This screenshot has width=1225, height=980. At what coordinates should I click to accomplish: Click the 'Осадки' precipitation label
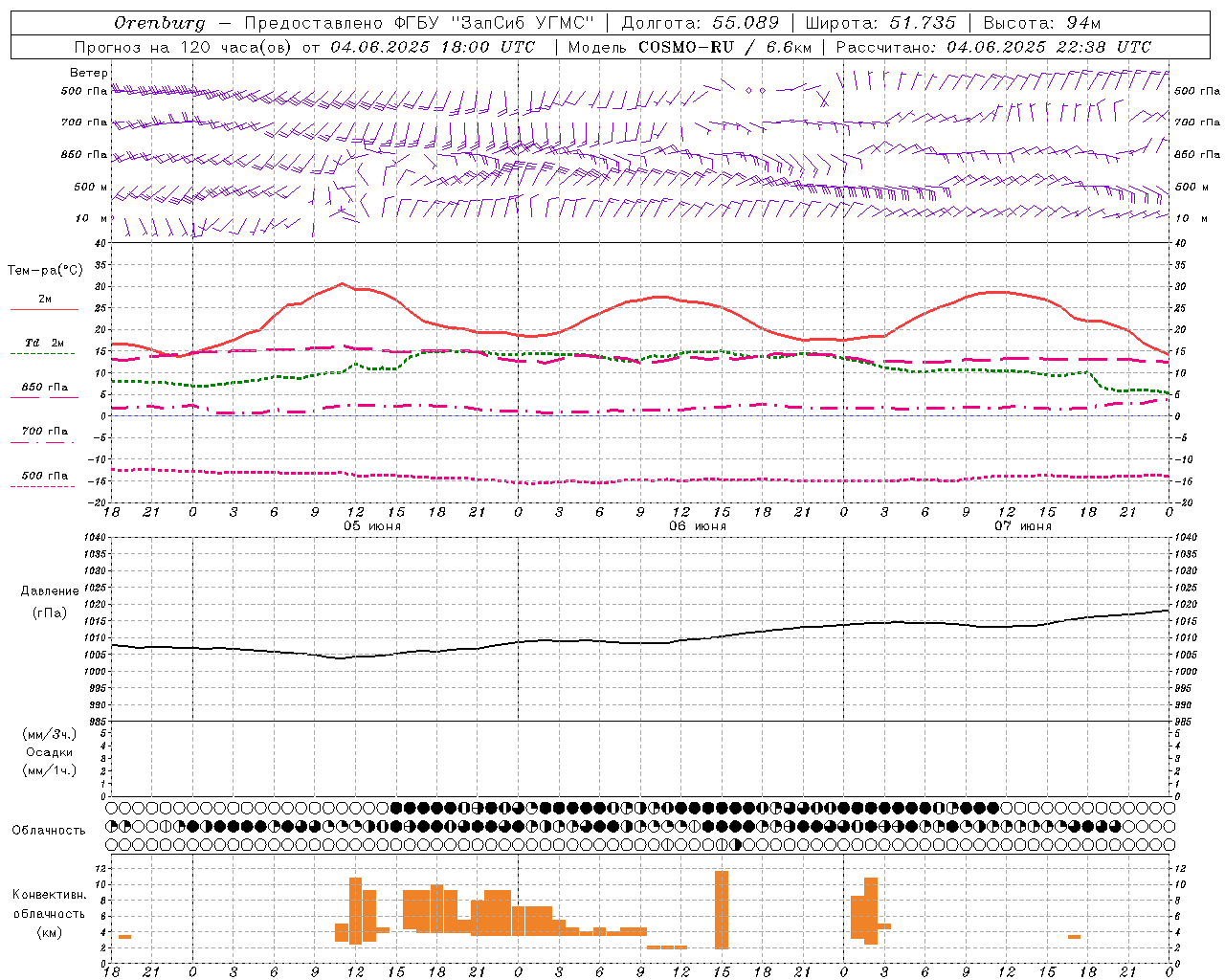coord(50,752)
